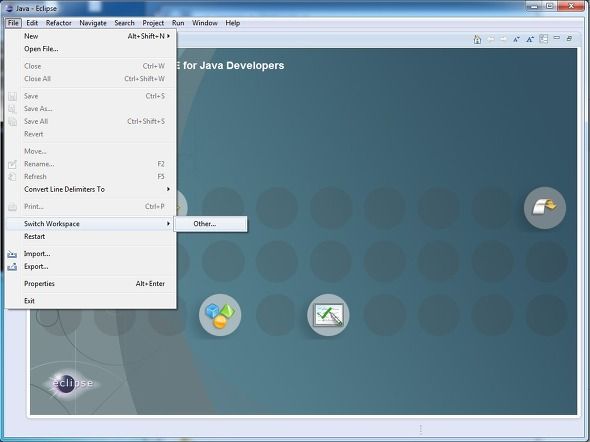Open the Samples shapes icon
The height and width of the screenshot is (442, 590).
click(x=220, y=314)
